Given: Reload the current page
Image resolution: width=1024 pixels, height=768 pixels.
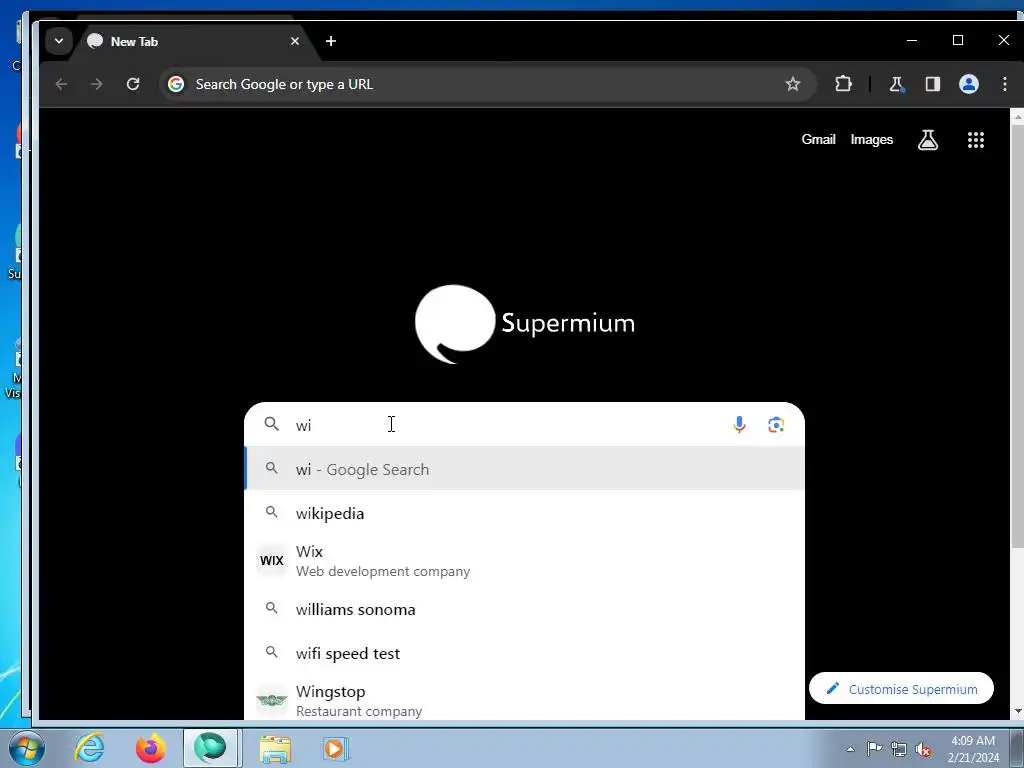Looking at the screenshot, I should tap(133, 84).
